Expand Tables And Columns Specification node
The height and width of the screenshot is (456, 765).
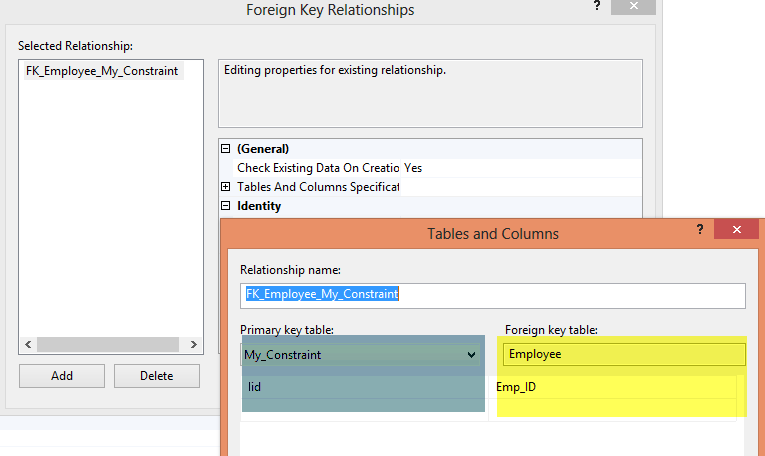click(226, 187)
